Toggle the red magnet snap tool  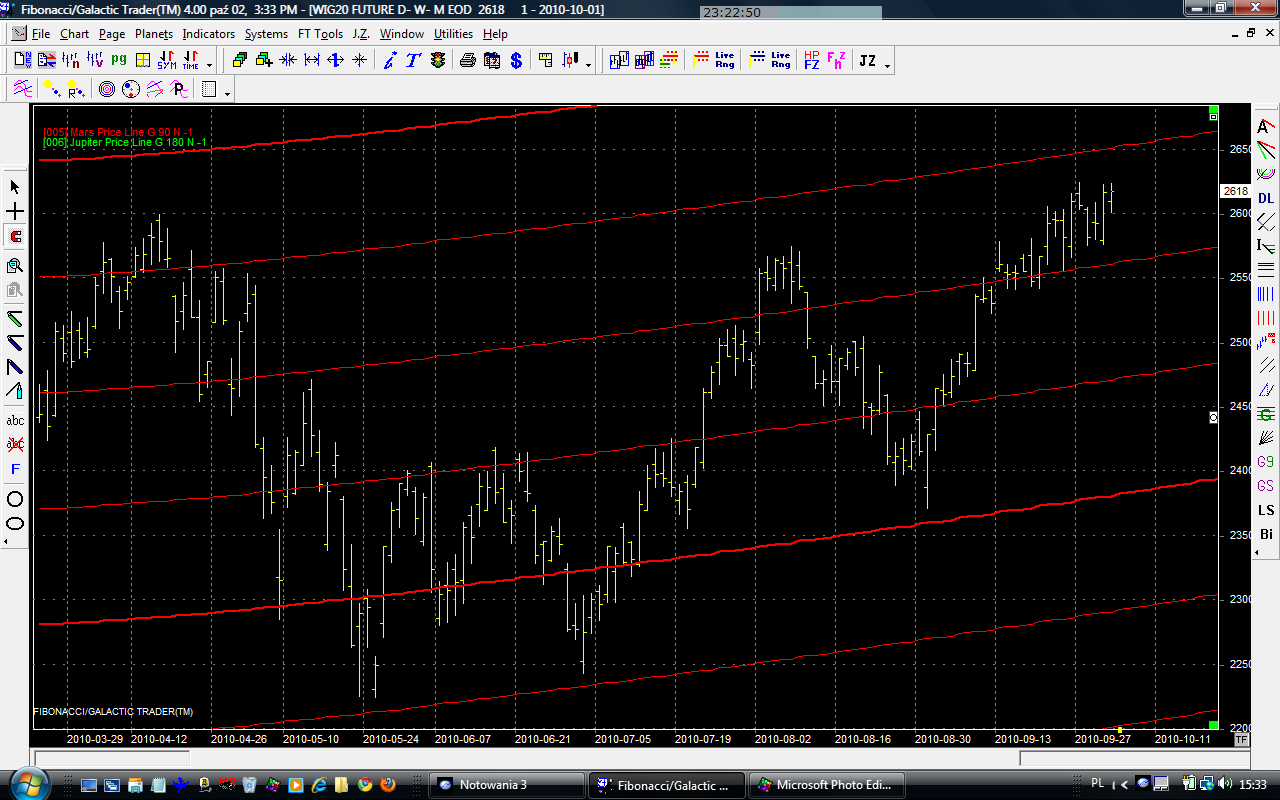click(x=15, y=237)
